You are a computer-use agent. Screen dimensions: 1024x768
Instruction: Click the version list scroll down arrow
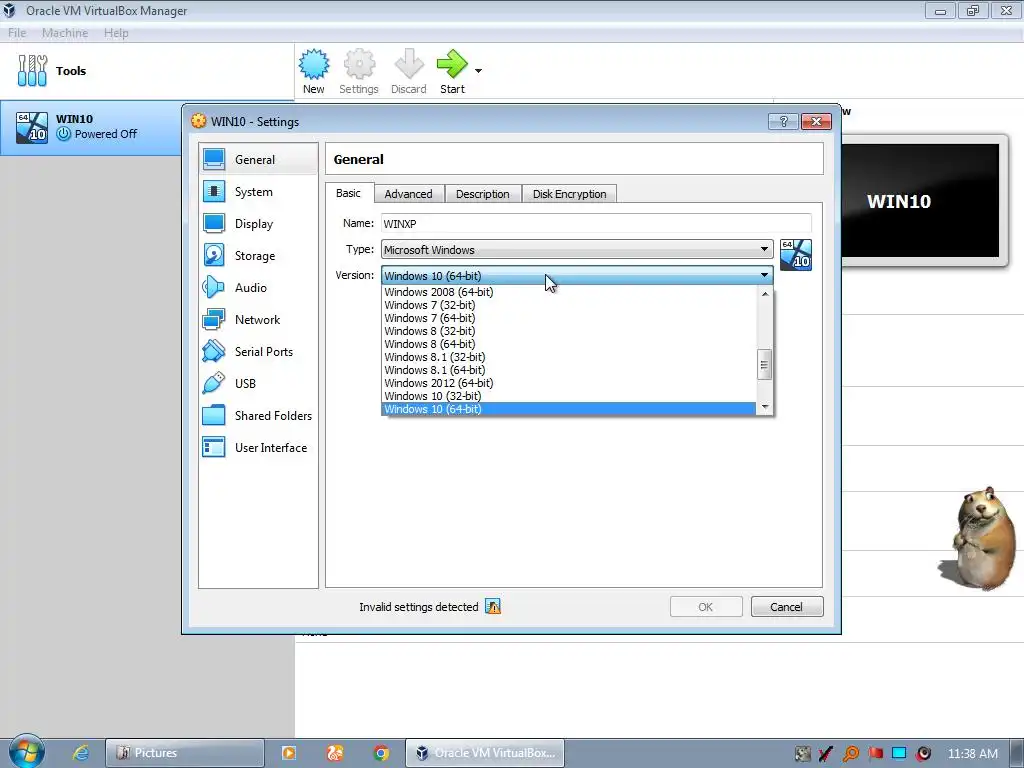(x=765, y=407)
